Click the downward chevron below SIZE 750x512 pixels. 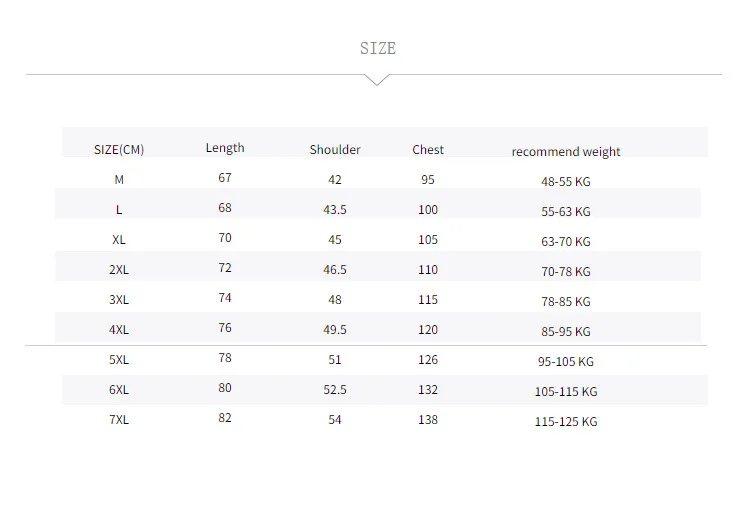pyautogui.click(x=377, y=80)
